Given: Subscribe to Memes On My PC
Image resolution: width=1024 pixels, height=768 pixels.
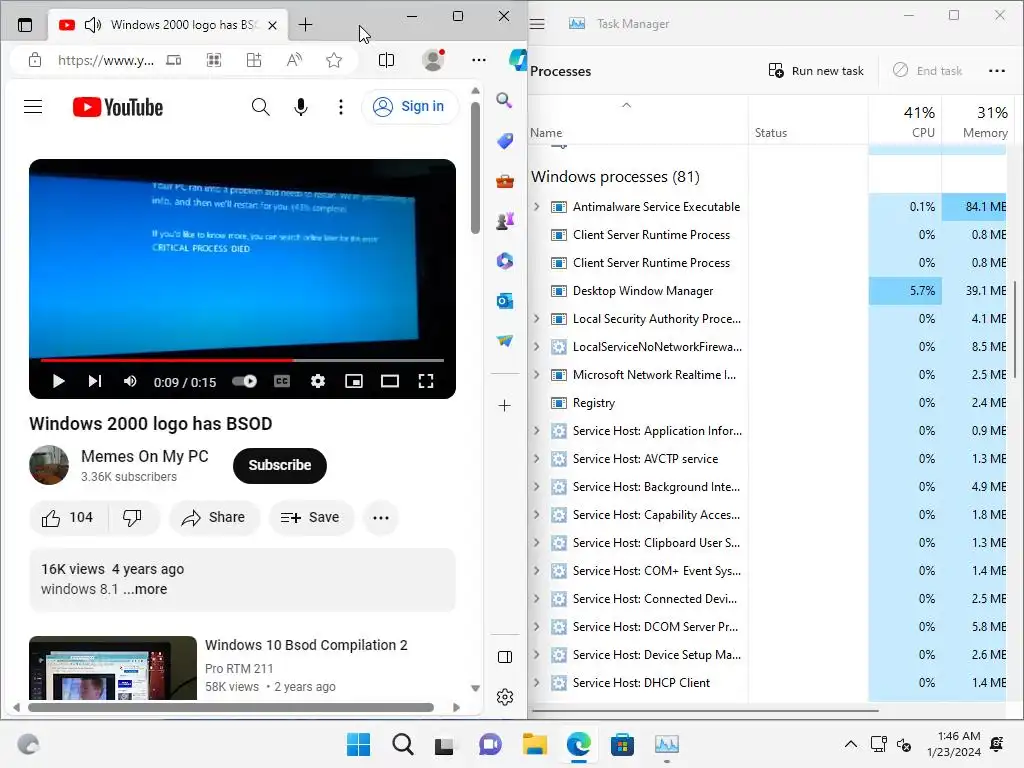Looking at the screenshot, I should pos(280,466).
